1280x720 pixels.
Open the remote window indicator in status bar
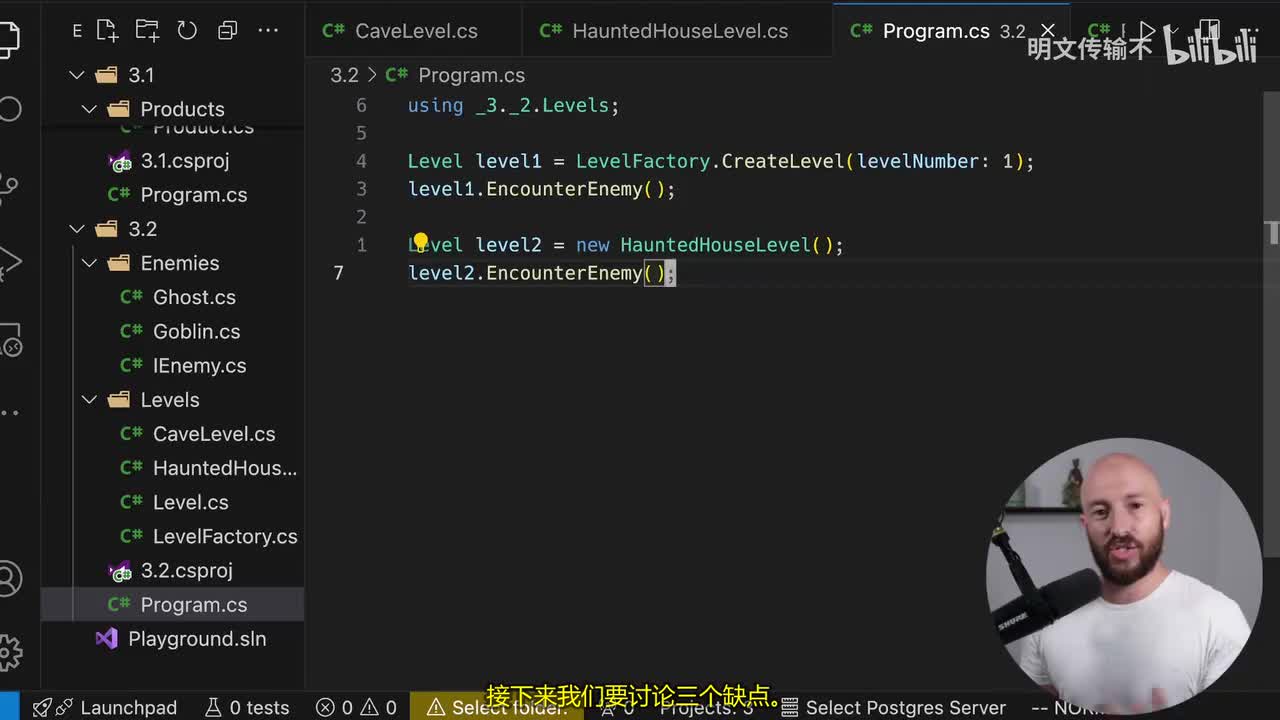[10, 707]
